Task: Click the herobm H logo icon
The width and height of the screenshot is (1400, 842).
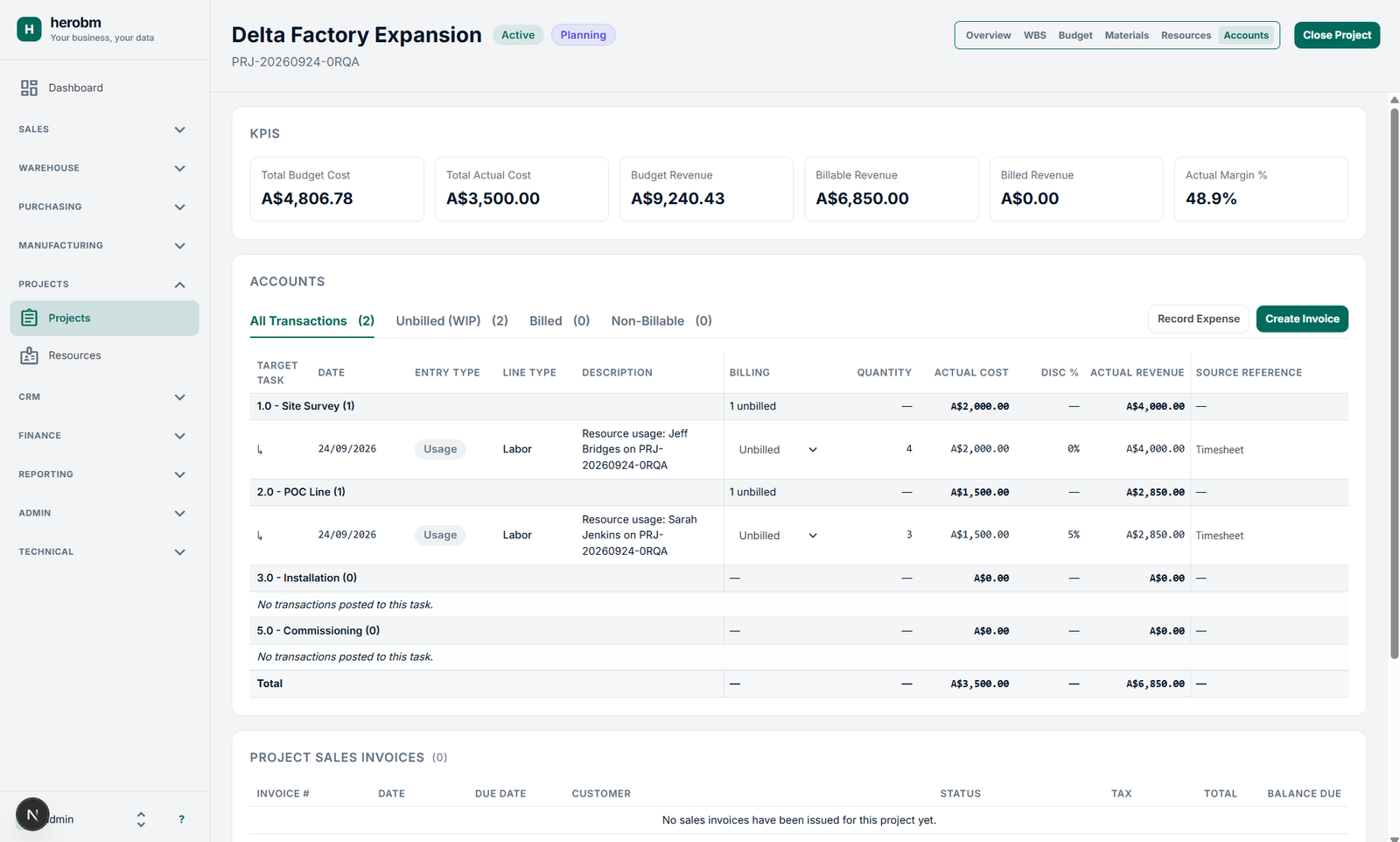Action: point(29,29)
